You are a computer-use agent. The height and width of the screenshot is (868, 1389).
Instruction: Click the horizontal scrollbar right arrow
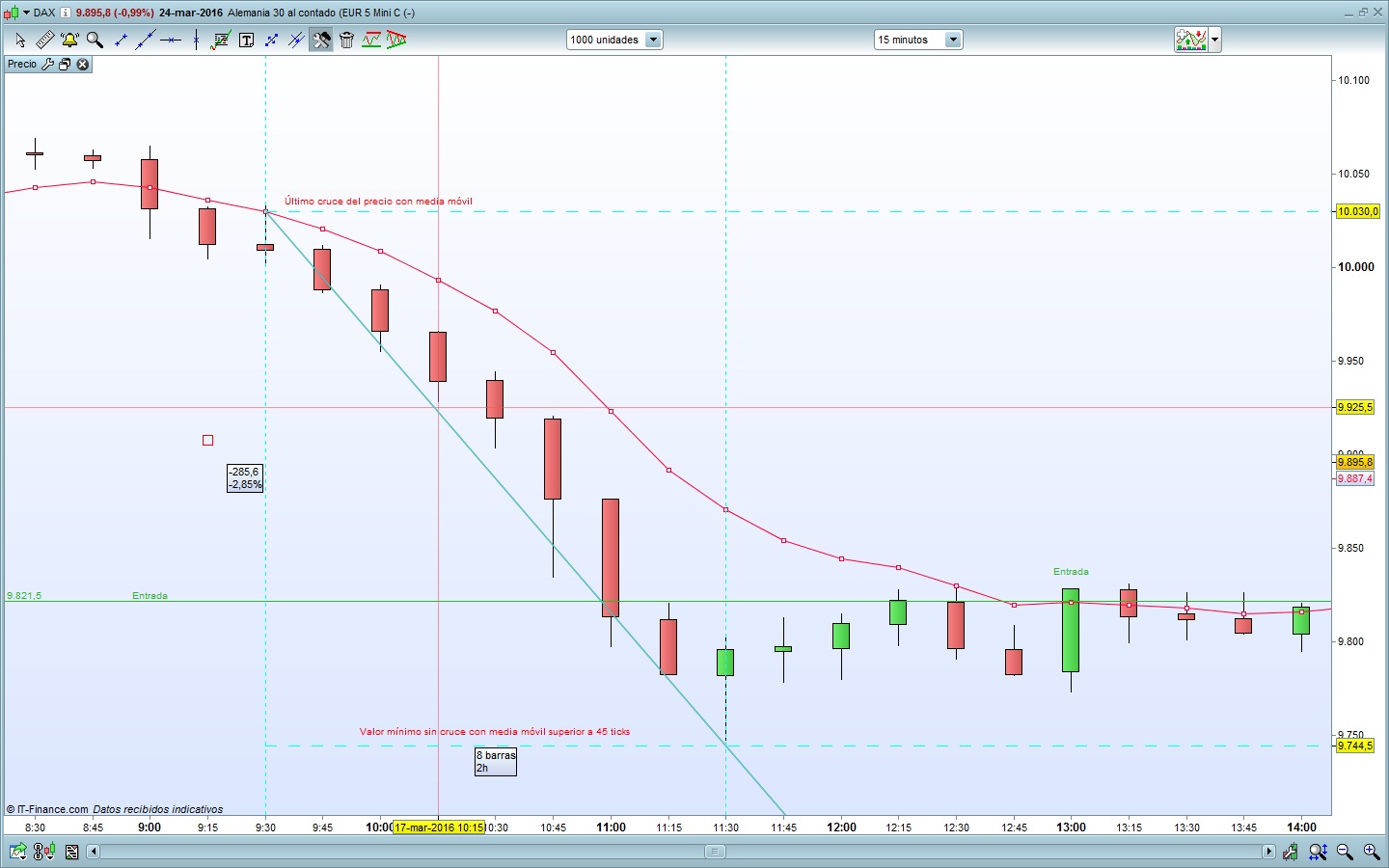[1268, 852]
